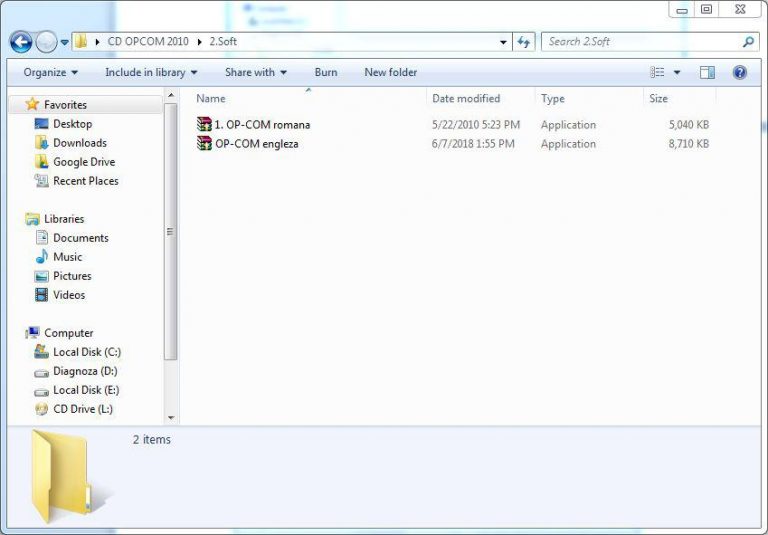Screen dimensions: 768x535
Task: Go back using the blue back arrow
Action: coord(21,42)
